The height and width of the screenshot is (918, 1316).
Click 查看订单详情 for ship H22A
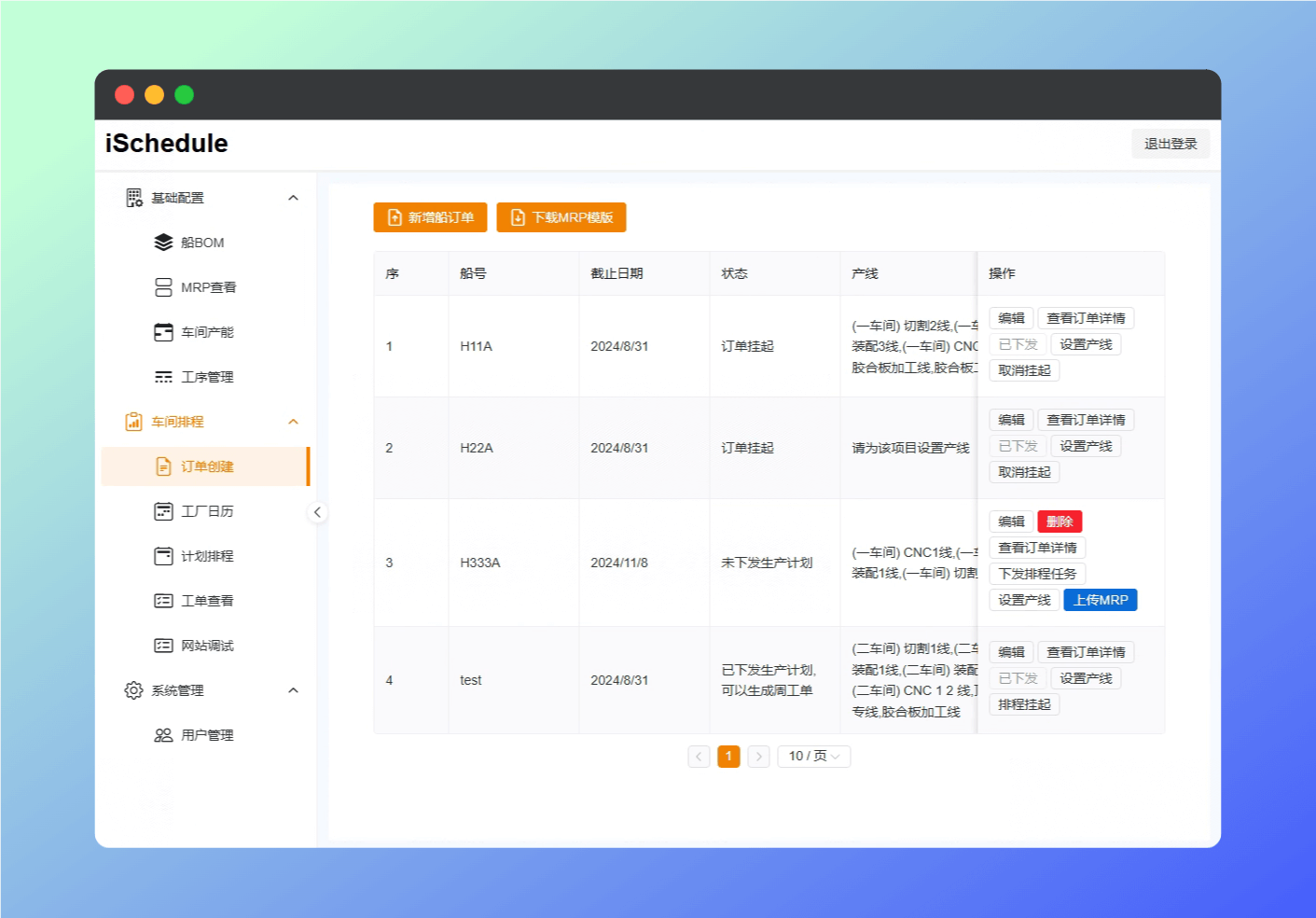tap(1086, 420)
